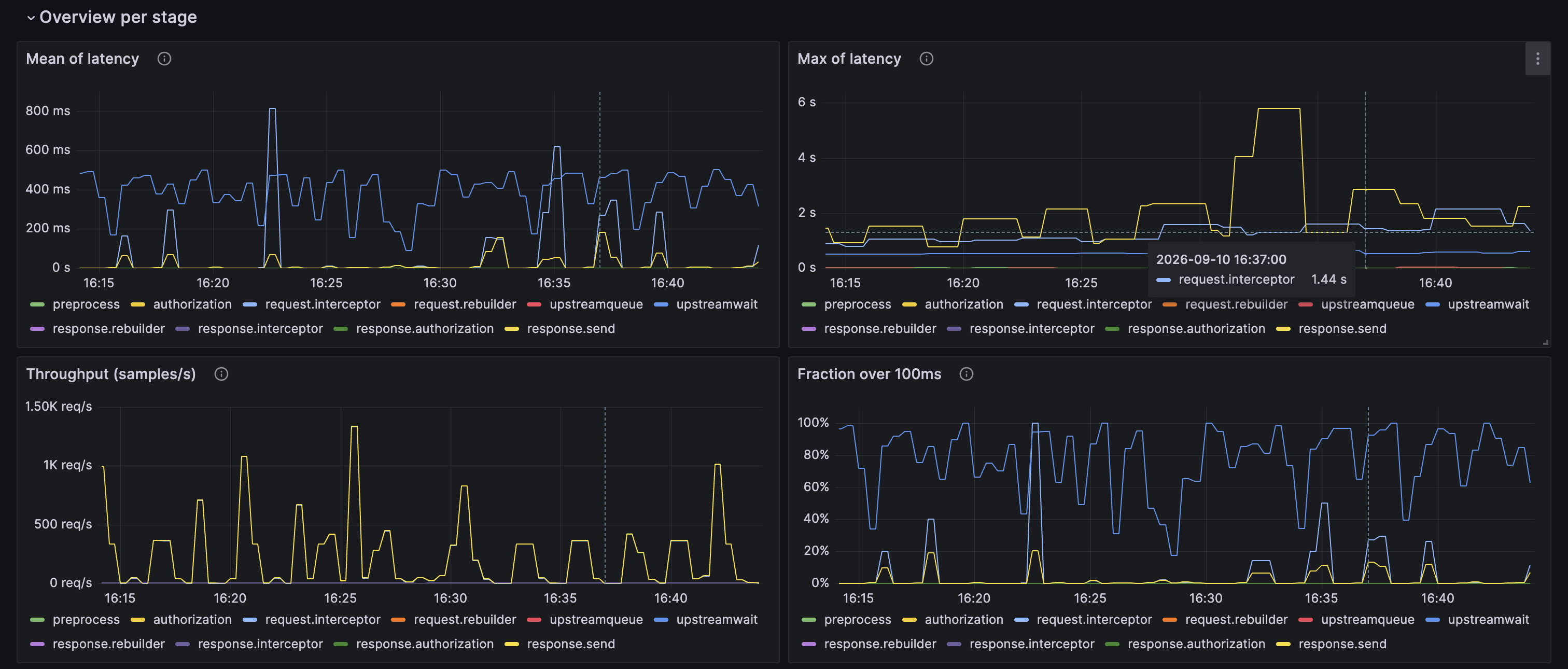Toggle upstreamwait in Fraction over 100ms legend
This screenshot has height=669, width=1568.
tap(1488, 620)
